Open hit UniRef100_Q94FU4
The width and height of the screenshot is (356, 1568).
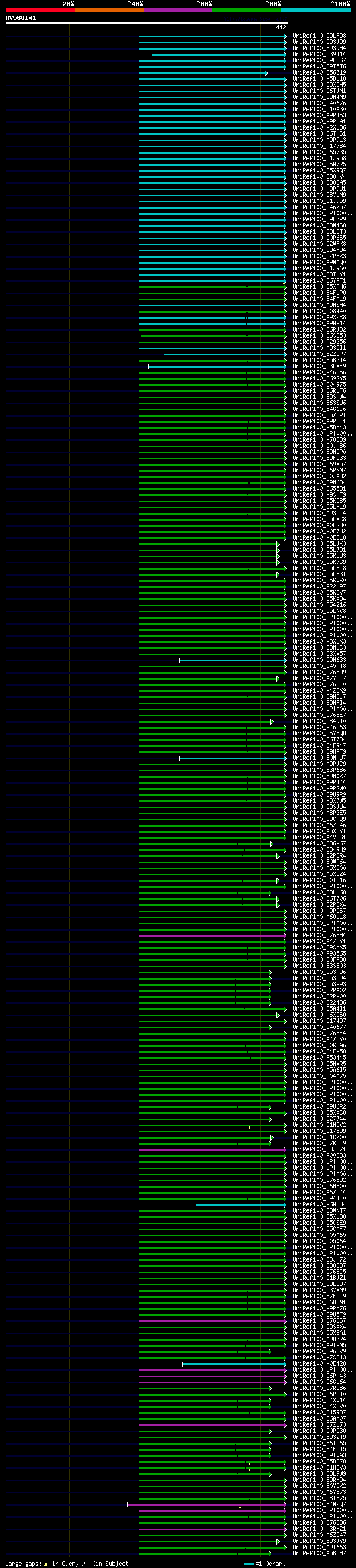[319, 250]
